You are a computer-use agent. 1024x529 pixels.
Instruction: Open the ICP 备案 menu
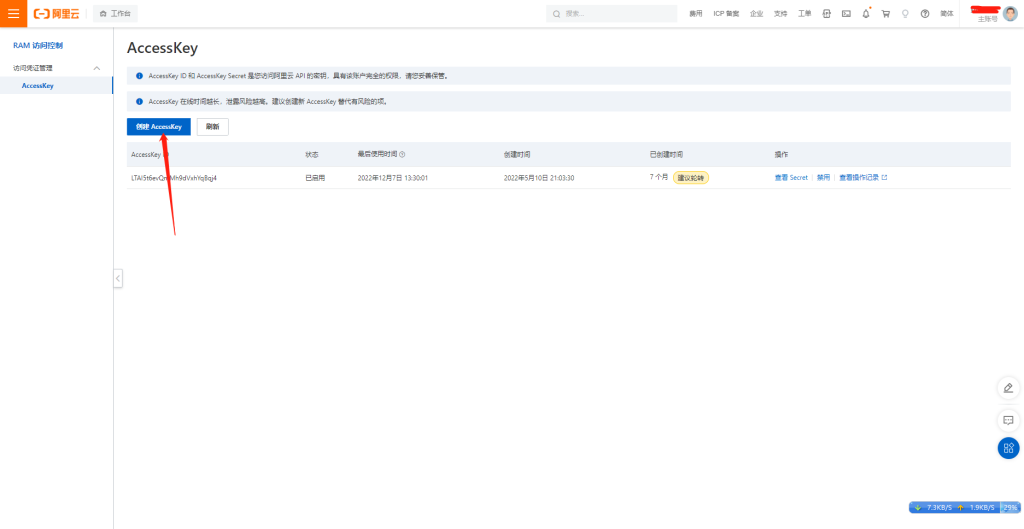point(726,14)
